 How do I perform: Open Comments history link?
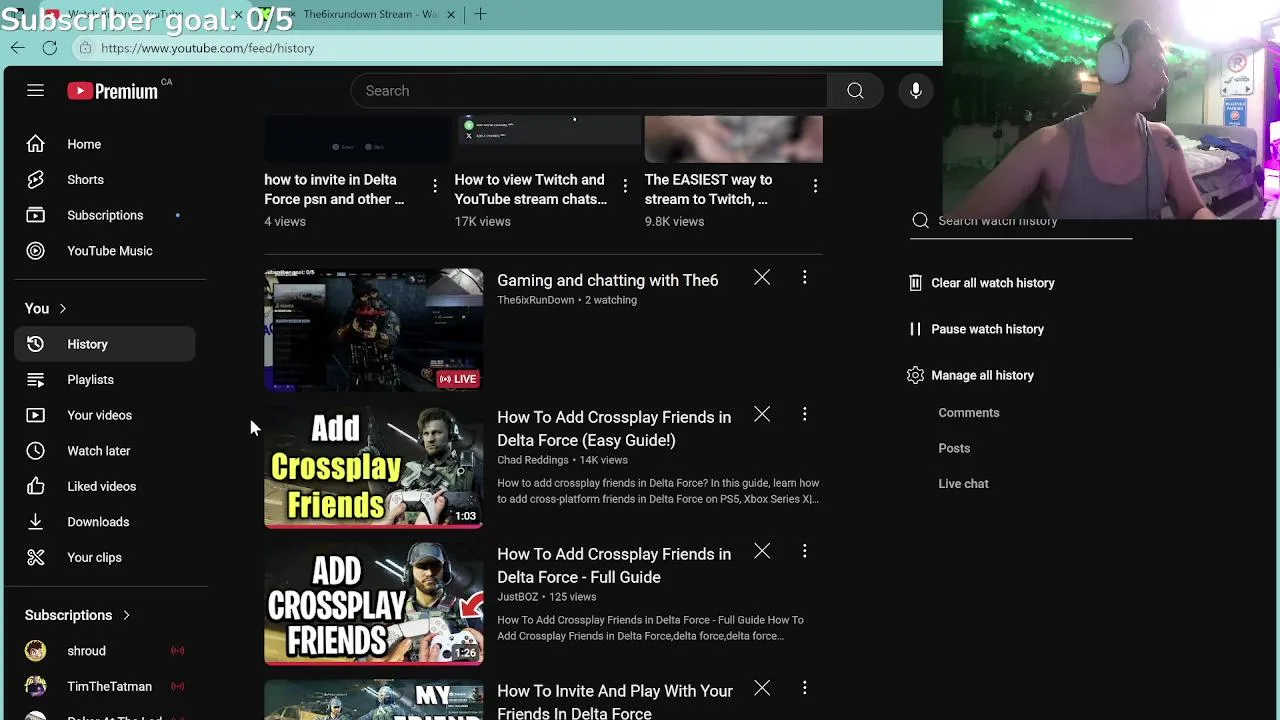pyautogui.click(x=969, y=413)
